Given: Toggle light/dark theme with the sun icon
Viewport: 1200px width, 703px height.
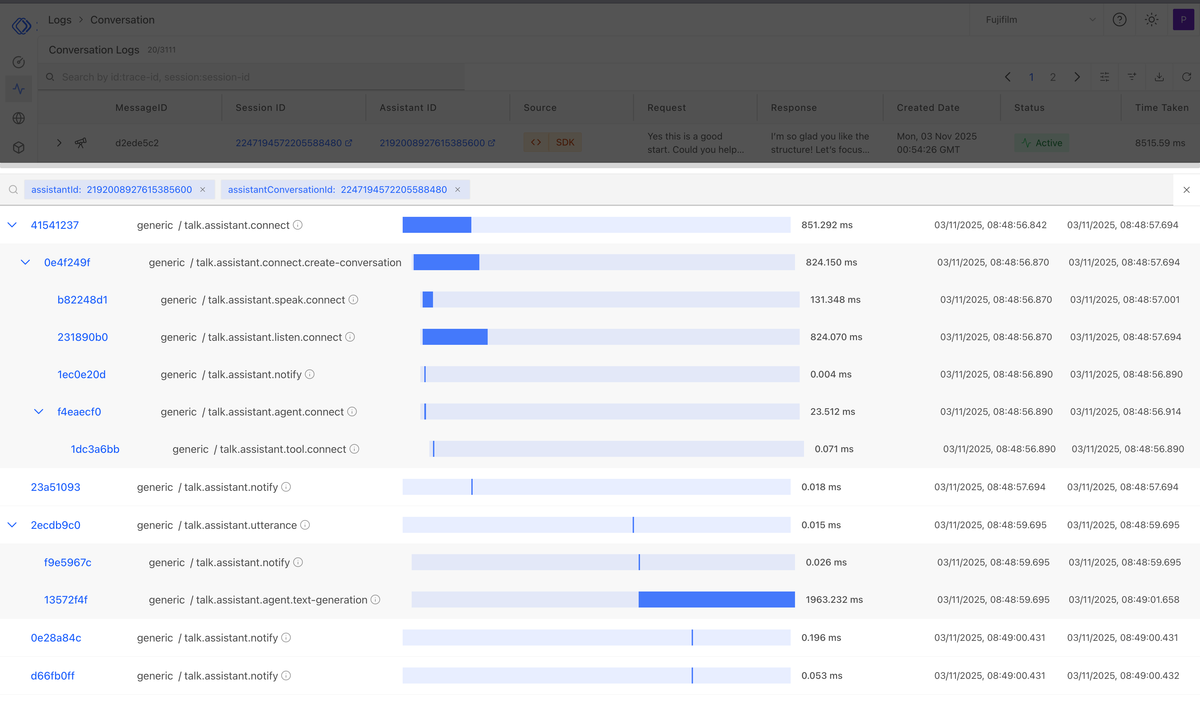Looking at the screenshot, I should 1151,19.
